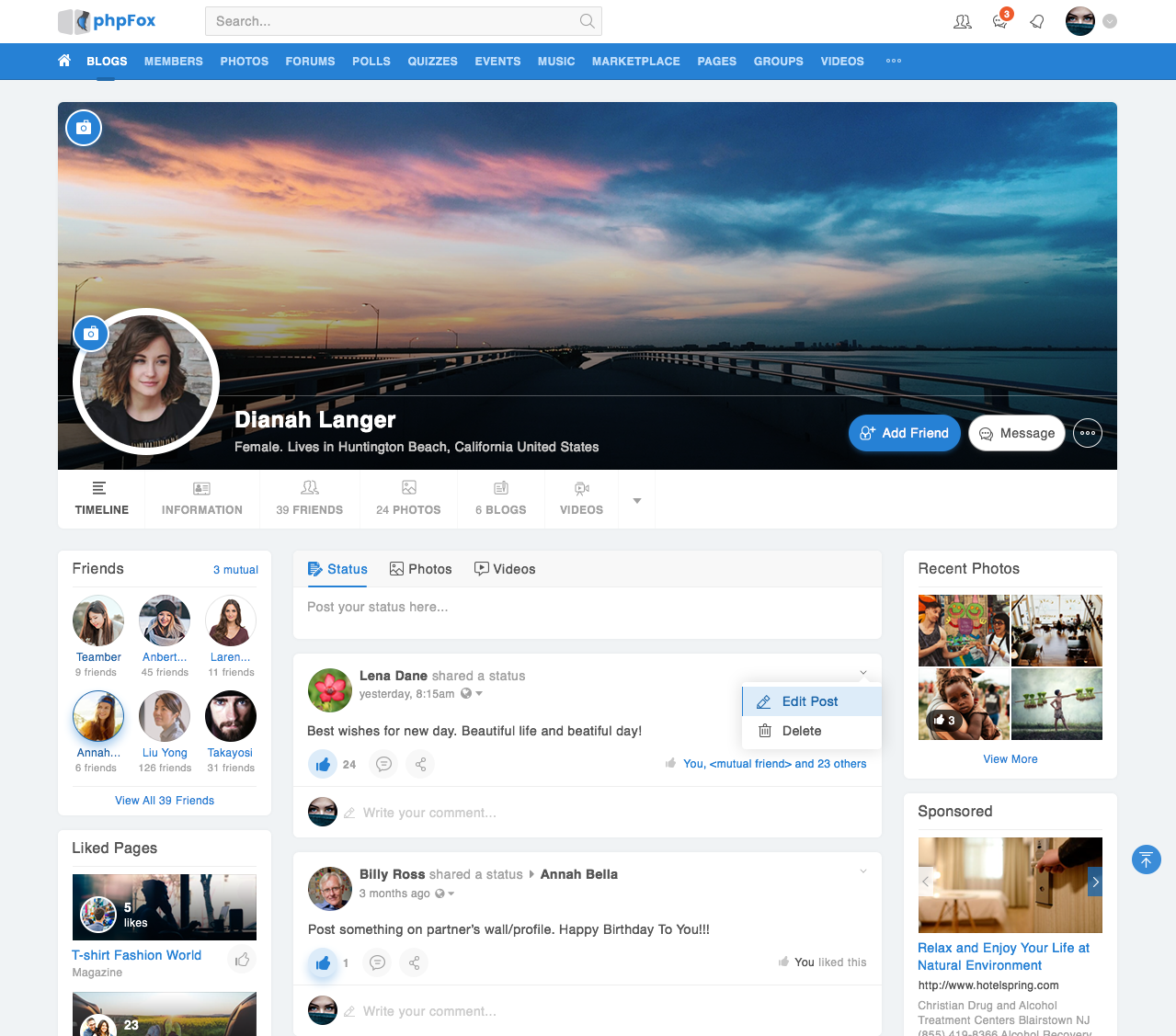Click the camera icon on the profile picture
Image resolution: width=1176 pixels, height=1036 pixels.
coord(90,334)
